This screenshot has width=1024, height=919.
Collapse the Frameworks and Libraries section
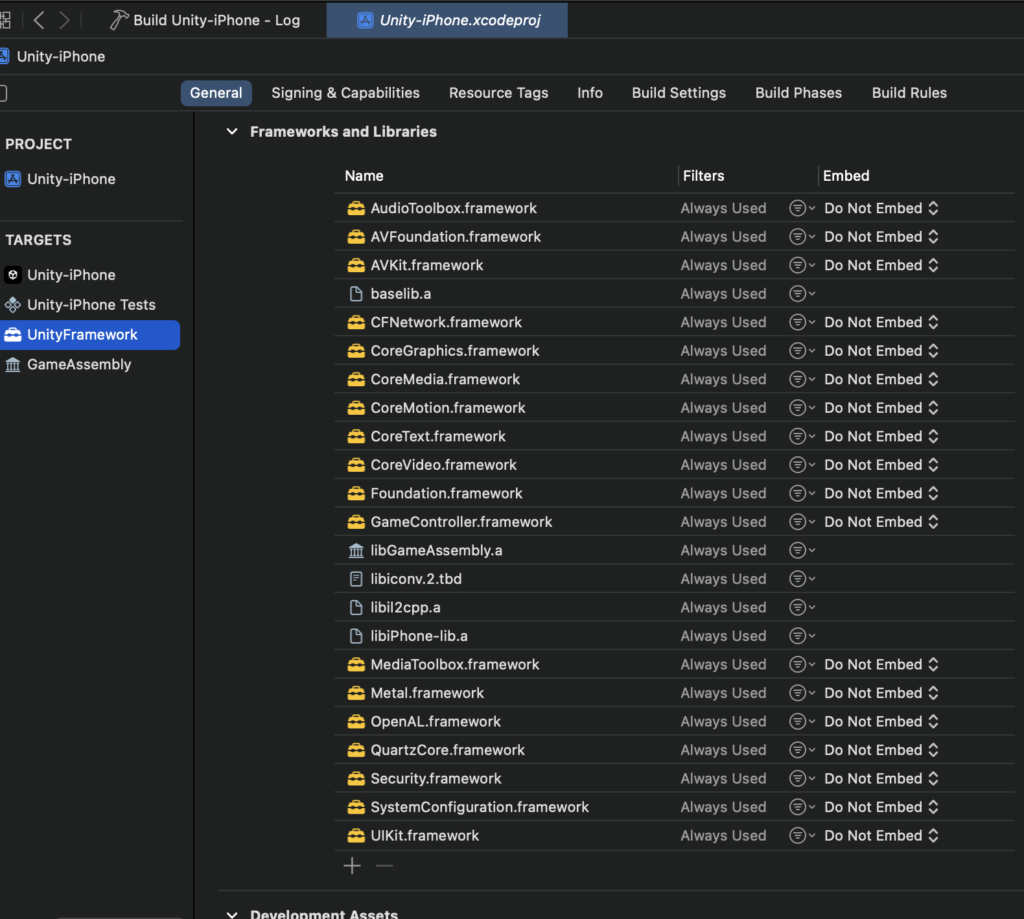pyautogui.click(x=232, y=132)
